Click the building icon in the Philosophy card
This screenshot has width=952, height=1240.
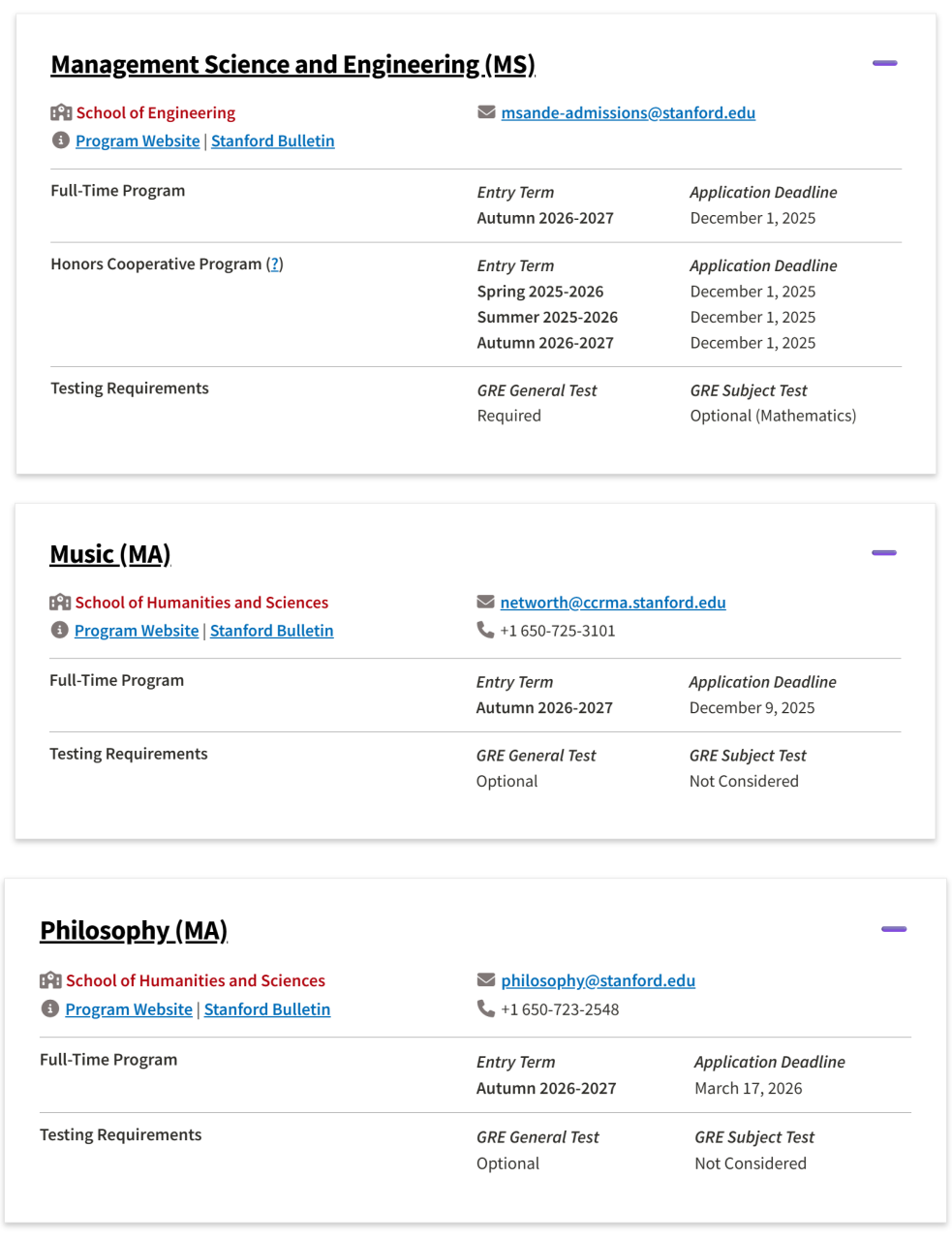[50, 980]
